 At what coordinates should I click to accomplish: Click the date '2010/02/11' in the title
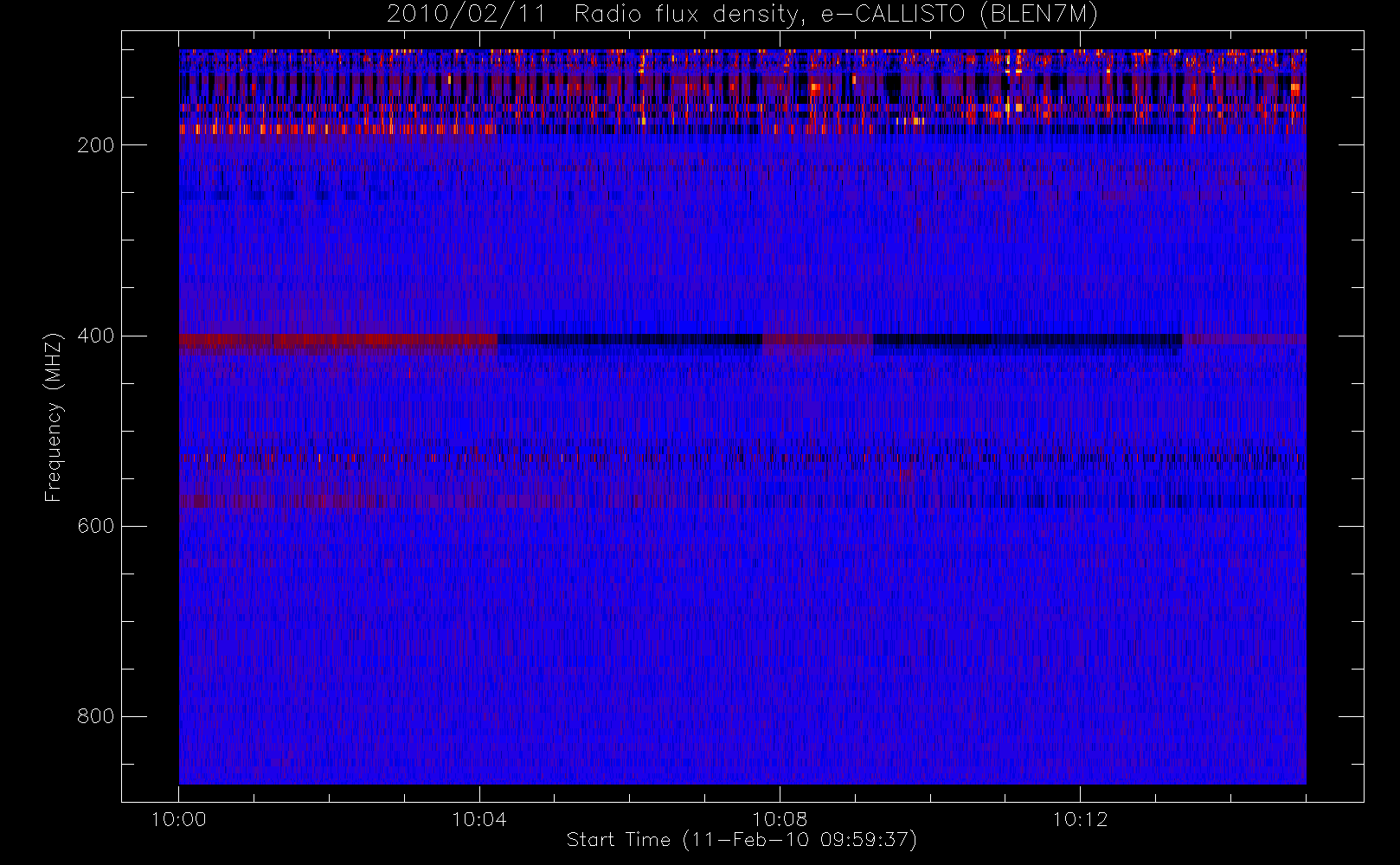tap(466, 15)
